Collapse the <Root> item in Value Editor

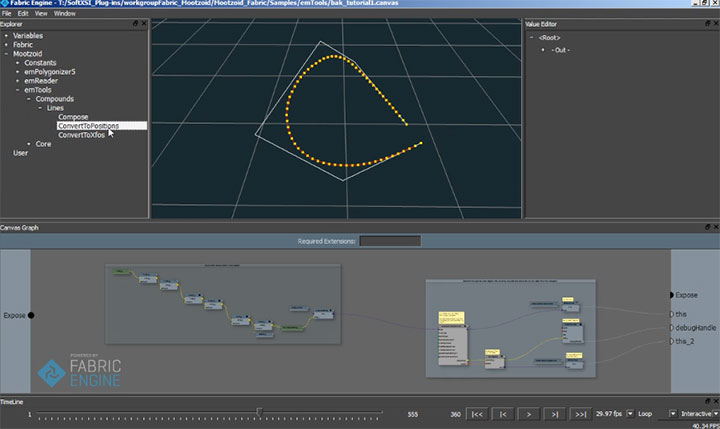pyautogui.click(x=532, y=38)
